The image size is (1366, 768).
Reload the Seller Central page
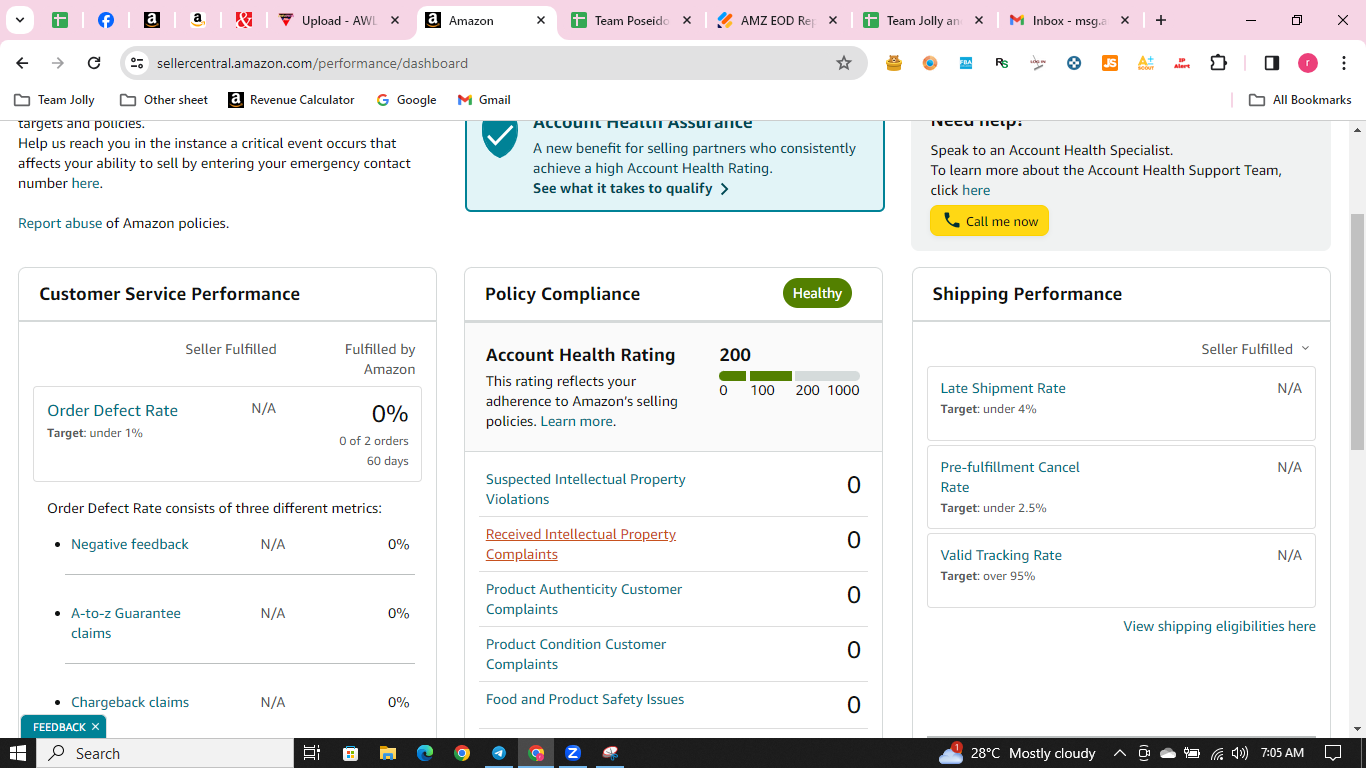[x=94, y=63]
